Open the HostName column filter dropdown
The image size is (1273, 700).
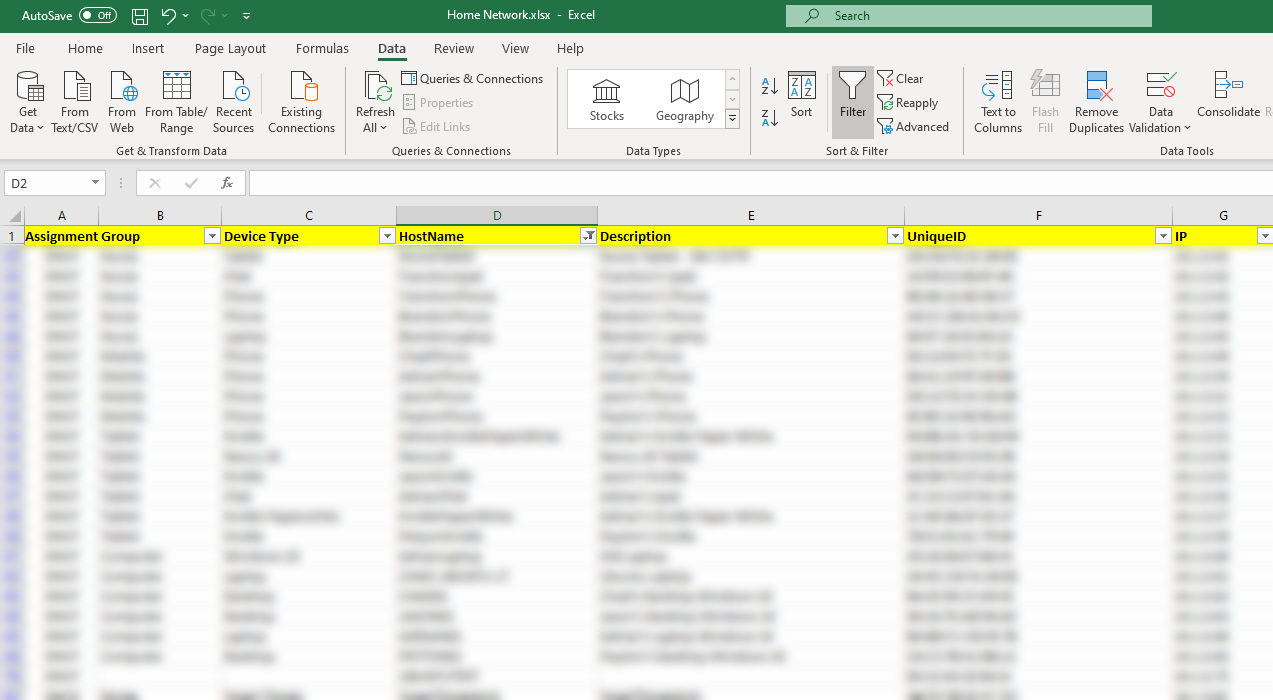pyautogui.click(x=589, y=236)
